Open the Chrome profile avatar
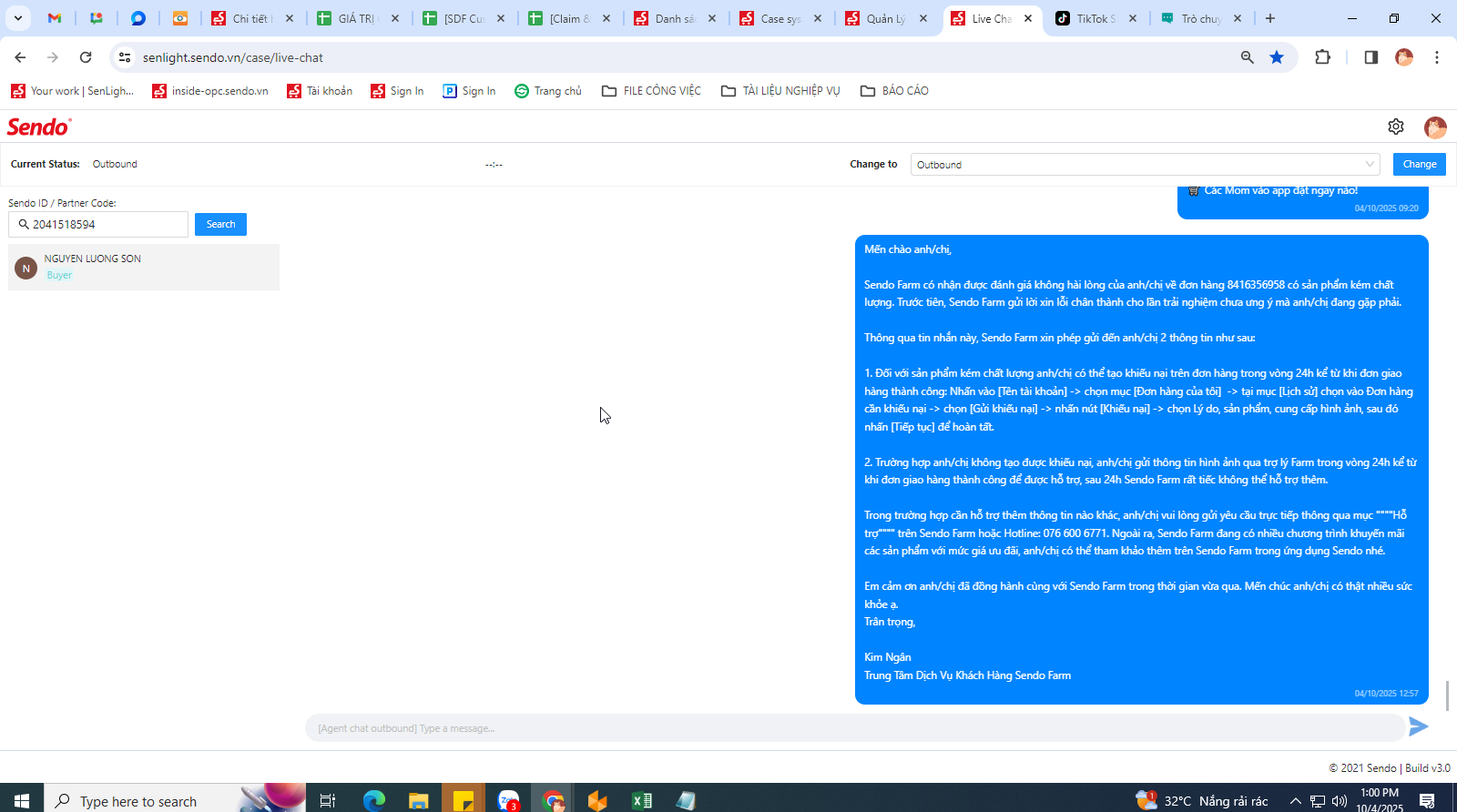 [1404, 57]
